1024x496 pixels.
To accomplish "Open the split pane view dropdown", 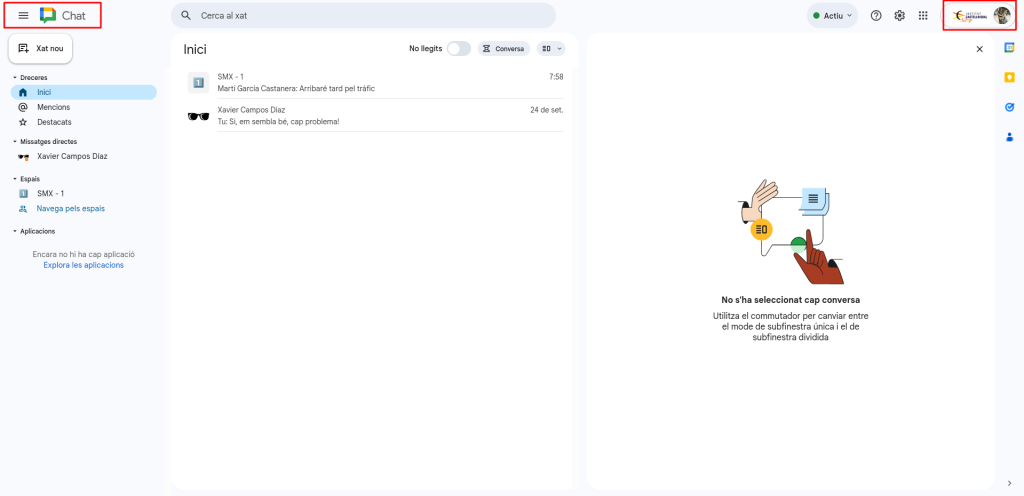I will (x=551, y=48).
